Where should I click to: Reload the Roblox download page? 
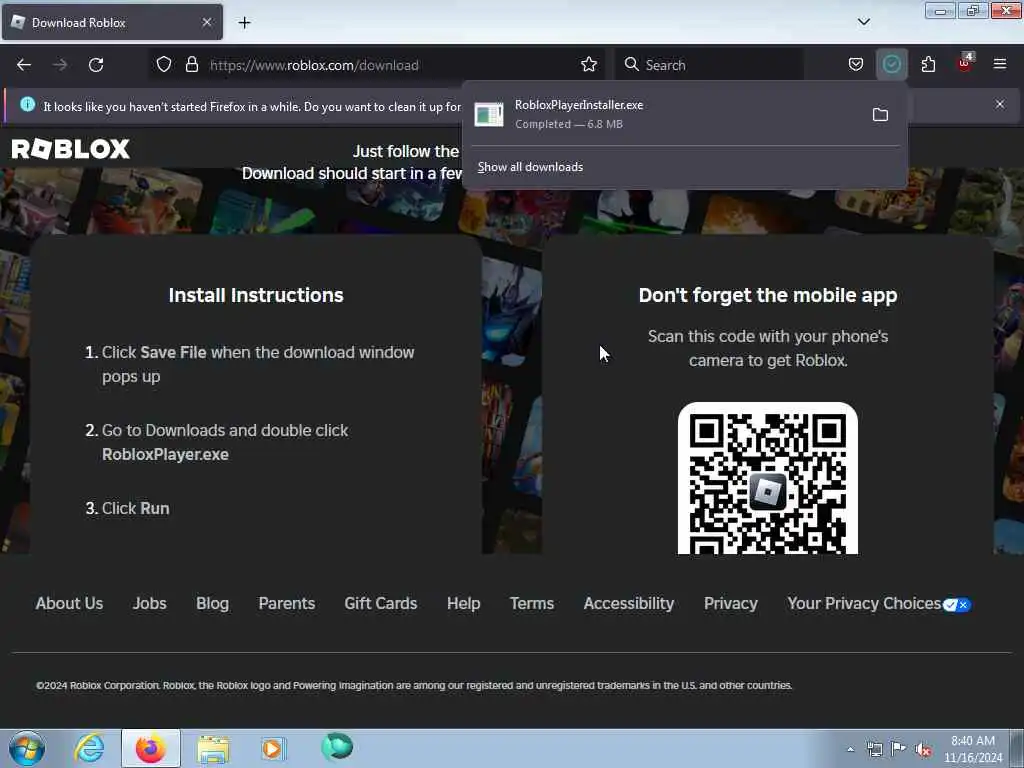[96, 65]
